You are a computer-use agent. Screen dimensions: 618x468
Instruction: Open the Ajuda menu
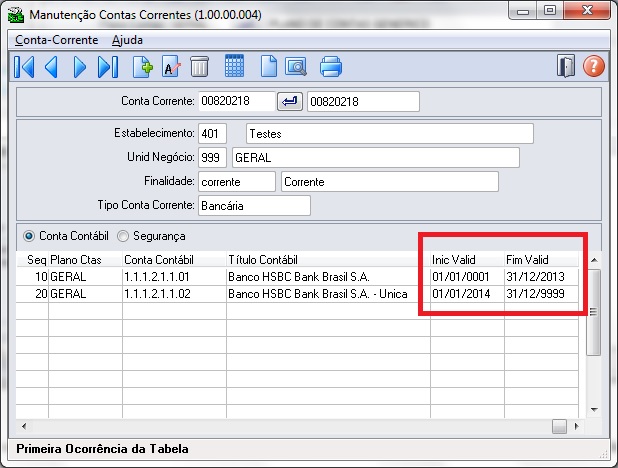coord(127,40)
